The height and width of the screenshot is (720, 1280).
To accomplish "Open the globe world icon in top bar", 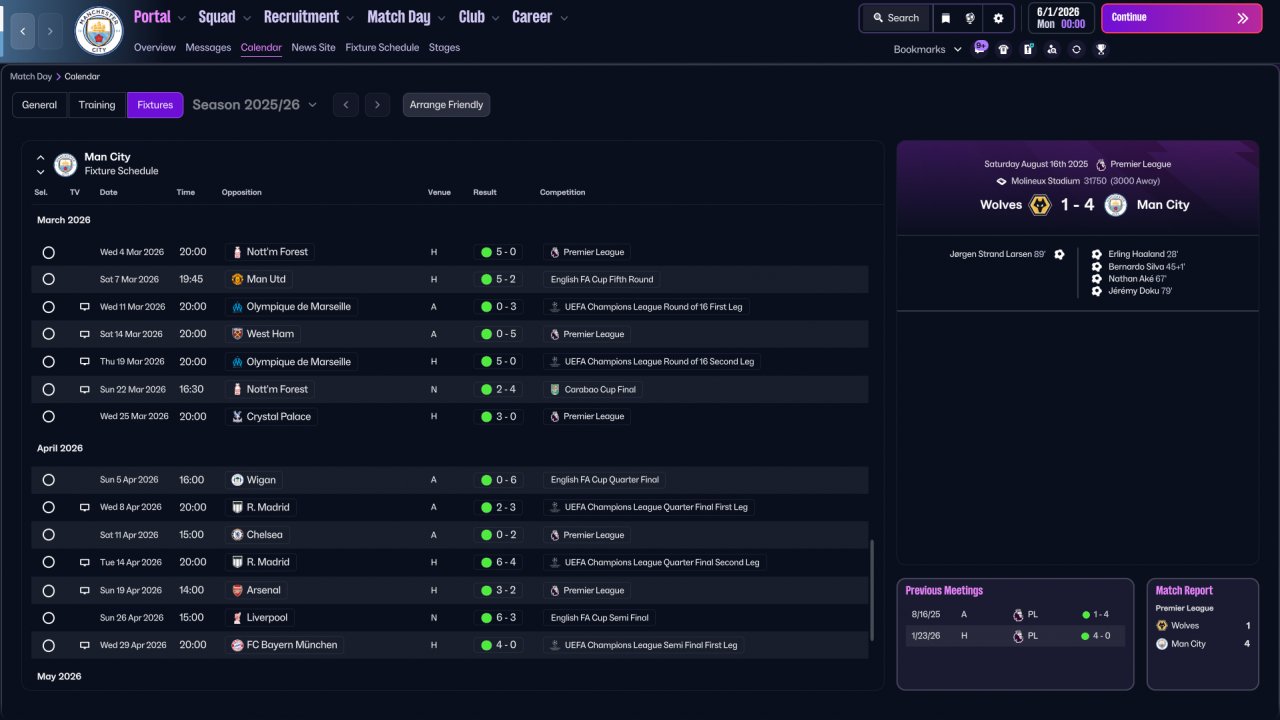I will (x=970, y=18).
